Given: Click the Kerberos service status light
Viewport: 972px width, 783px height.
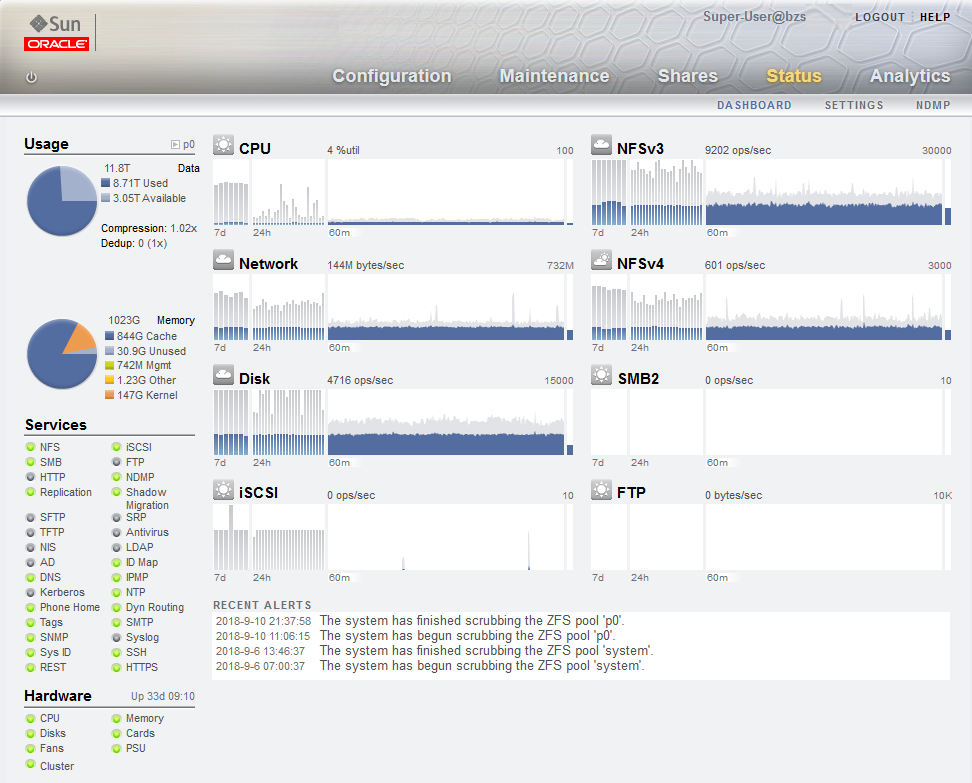Looking at the screenshot, I should [30, 593].
